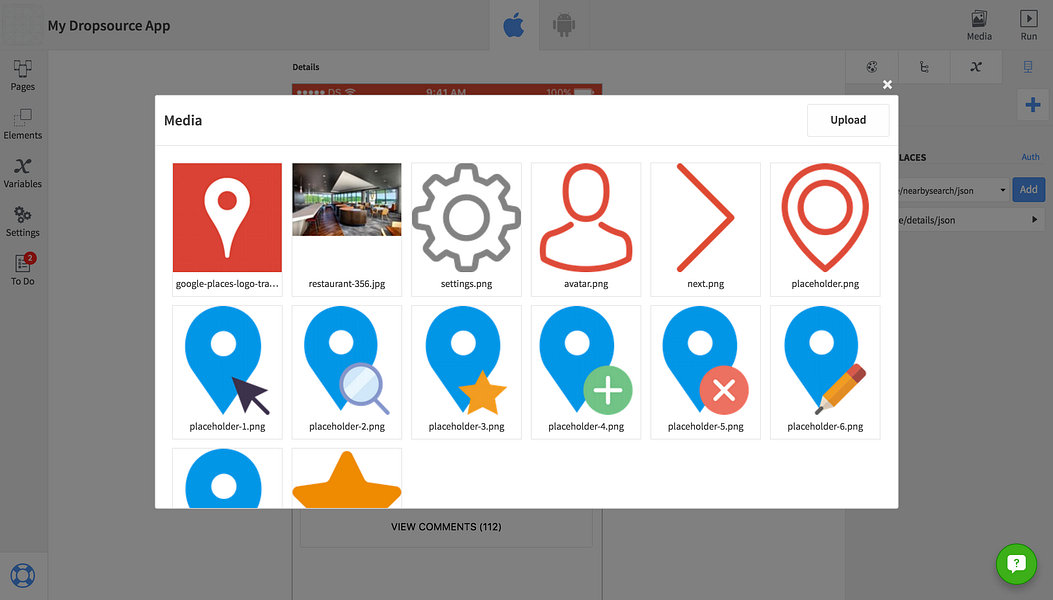The width and height of the screenshot is (1053, 600).
Task: Open the Pages panel in sidebar
Action: click(x=23, y=75)
